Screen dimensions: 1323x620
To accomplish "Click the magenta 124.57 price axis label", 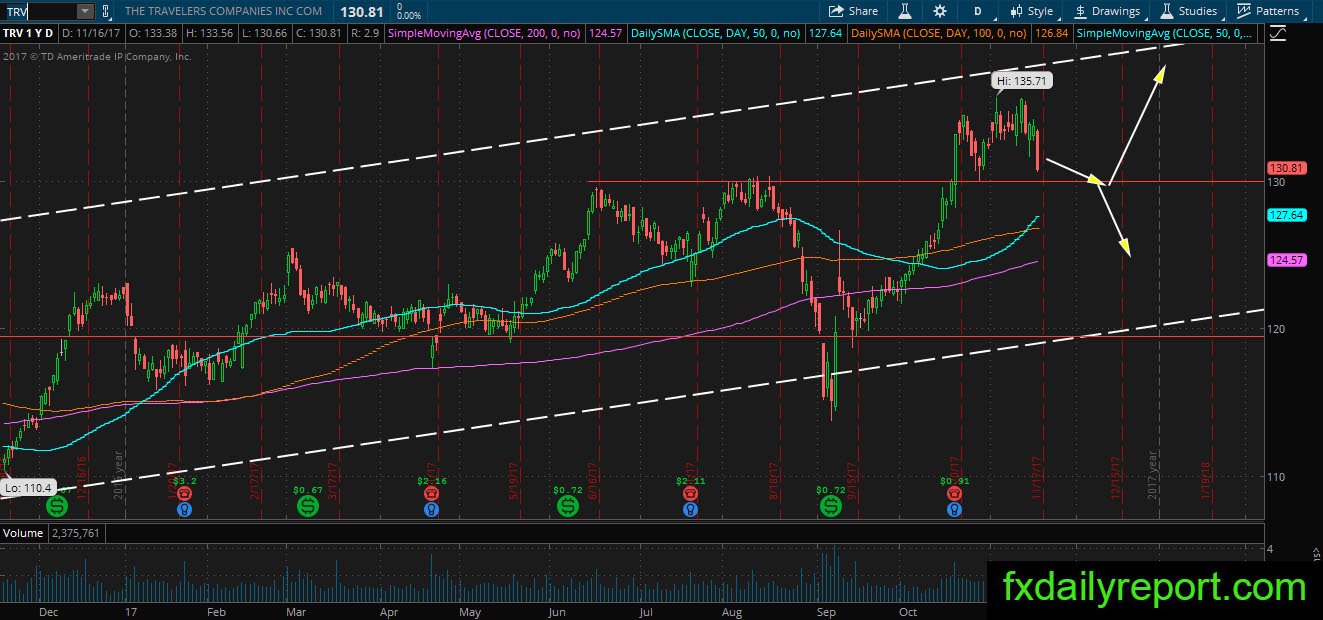I will tap(1285, 260).
